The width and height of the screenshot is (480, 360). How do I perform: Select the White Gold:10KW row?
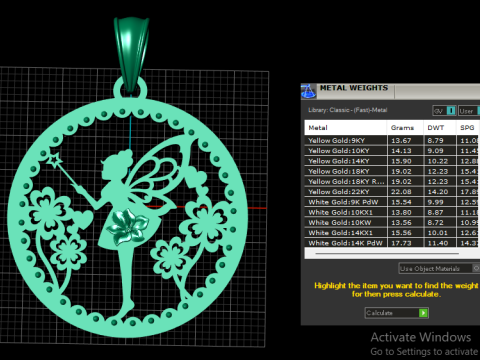(x=392, y=222)
